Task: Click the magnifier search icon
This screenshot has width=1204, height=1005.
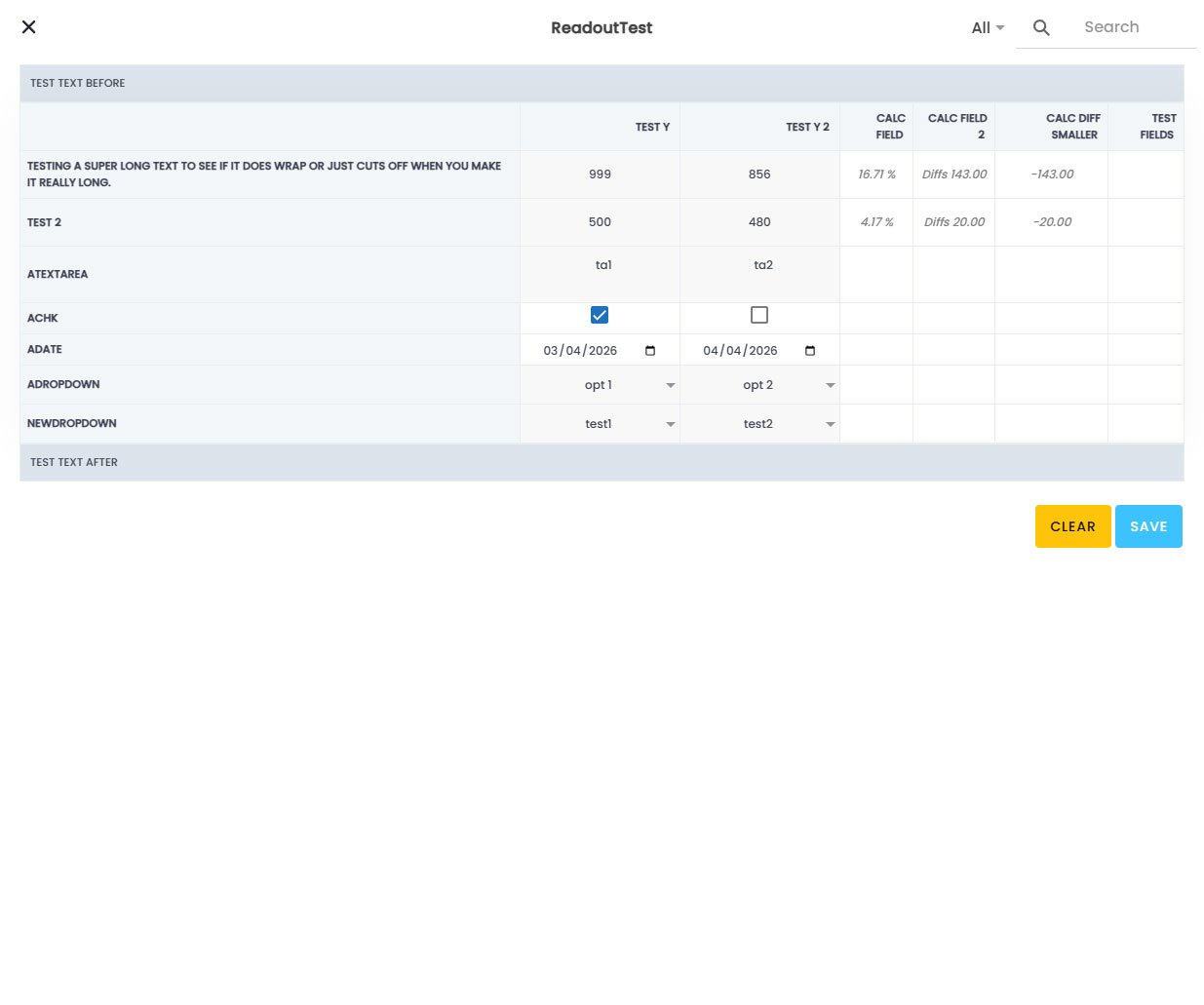Action: [x=1041, y=28]
